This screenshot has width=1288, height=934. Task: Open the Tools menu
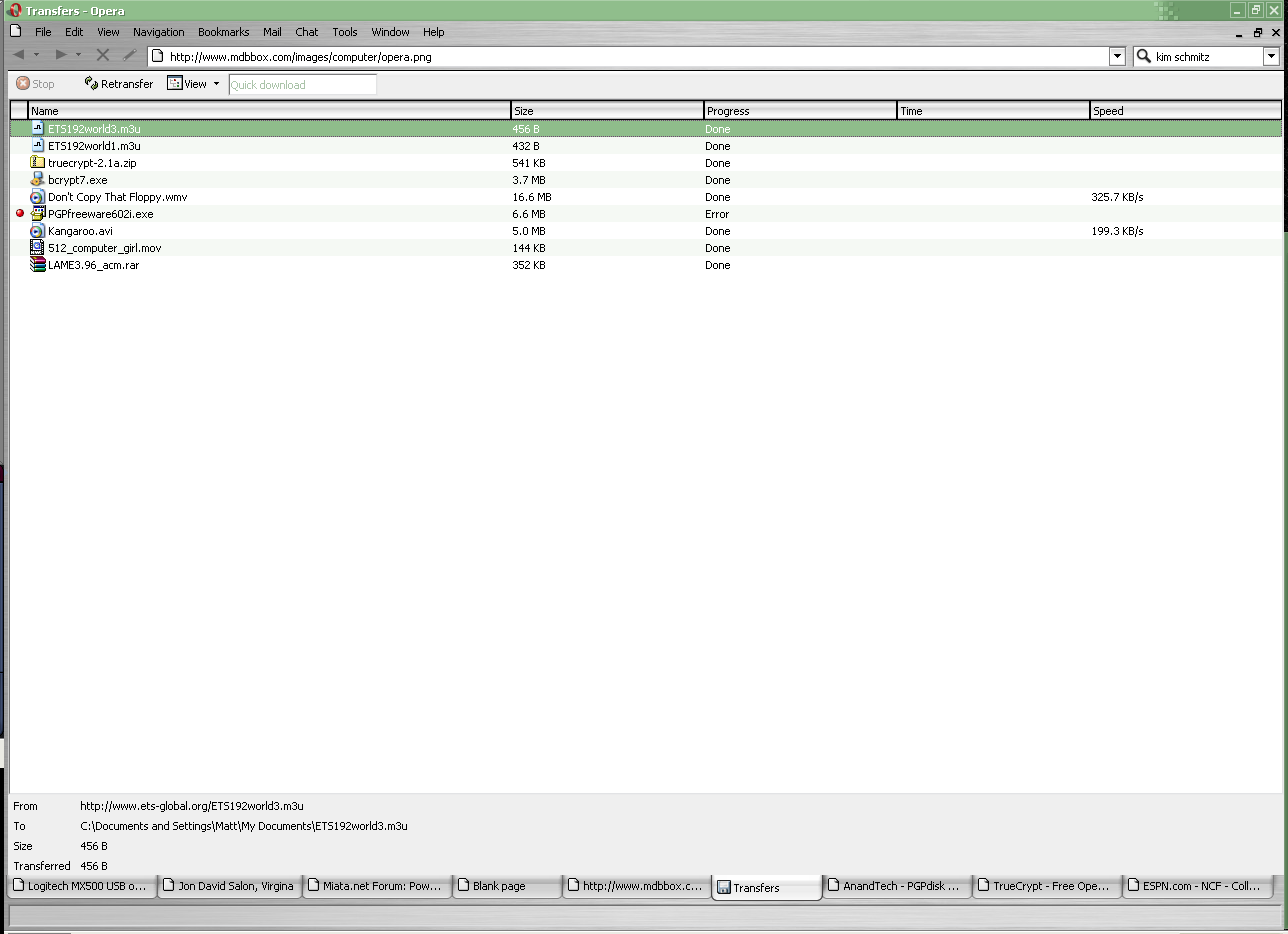(345, 32)
